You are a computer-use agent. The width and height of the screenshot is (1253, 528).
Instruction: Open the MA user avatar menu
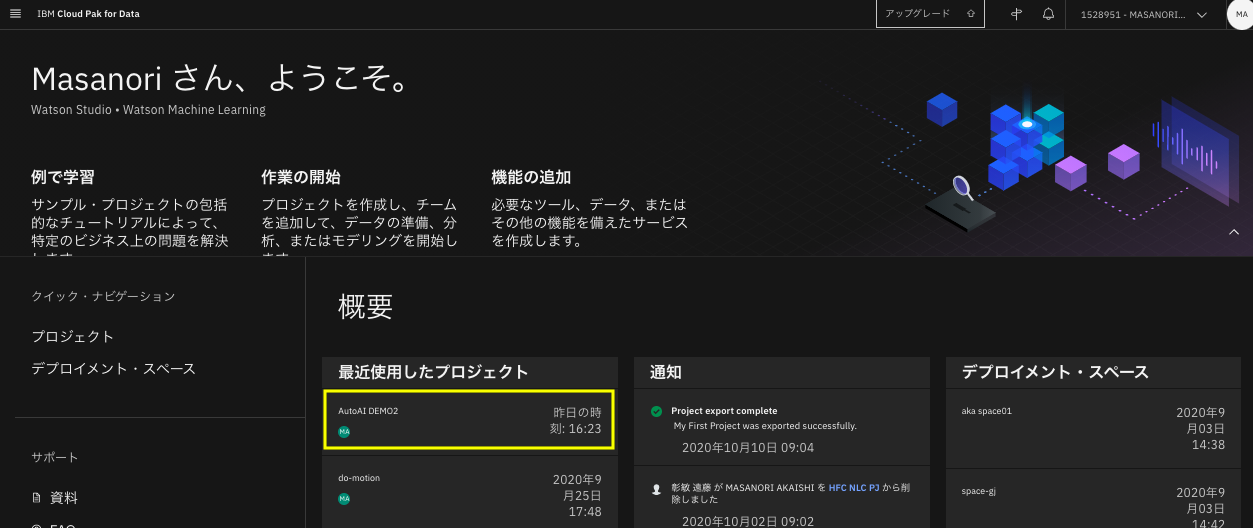pyautogui.click(x=1241, y=14)
